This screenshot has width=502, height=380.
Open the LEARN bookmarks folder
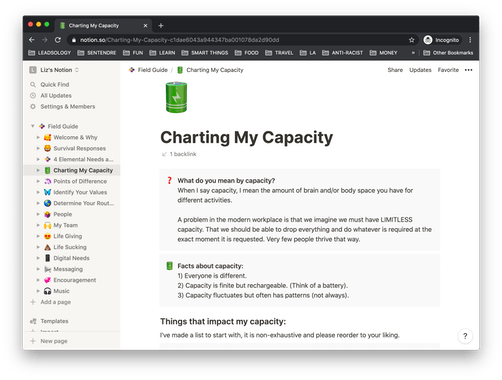coord(162,53)
